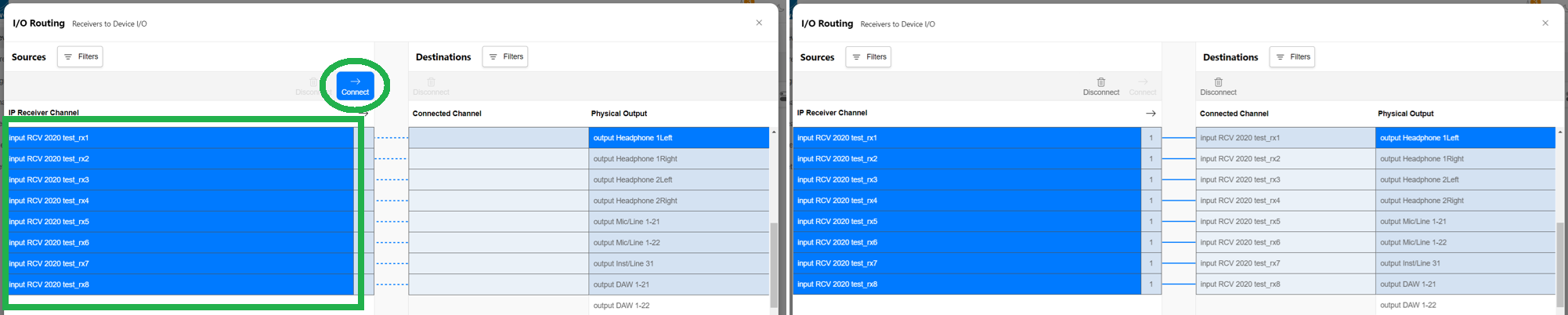Click connection count 1 for test_rx5, right window

[x=1151, y=222]
